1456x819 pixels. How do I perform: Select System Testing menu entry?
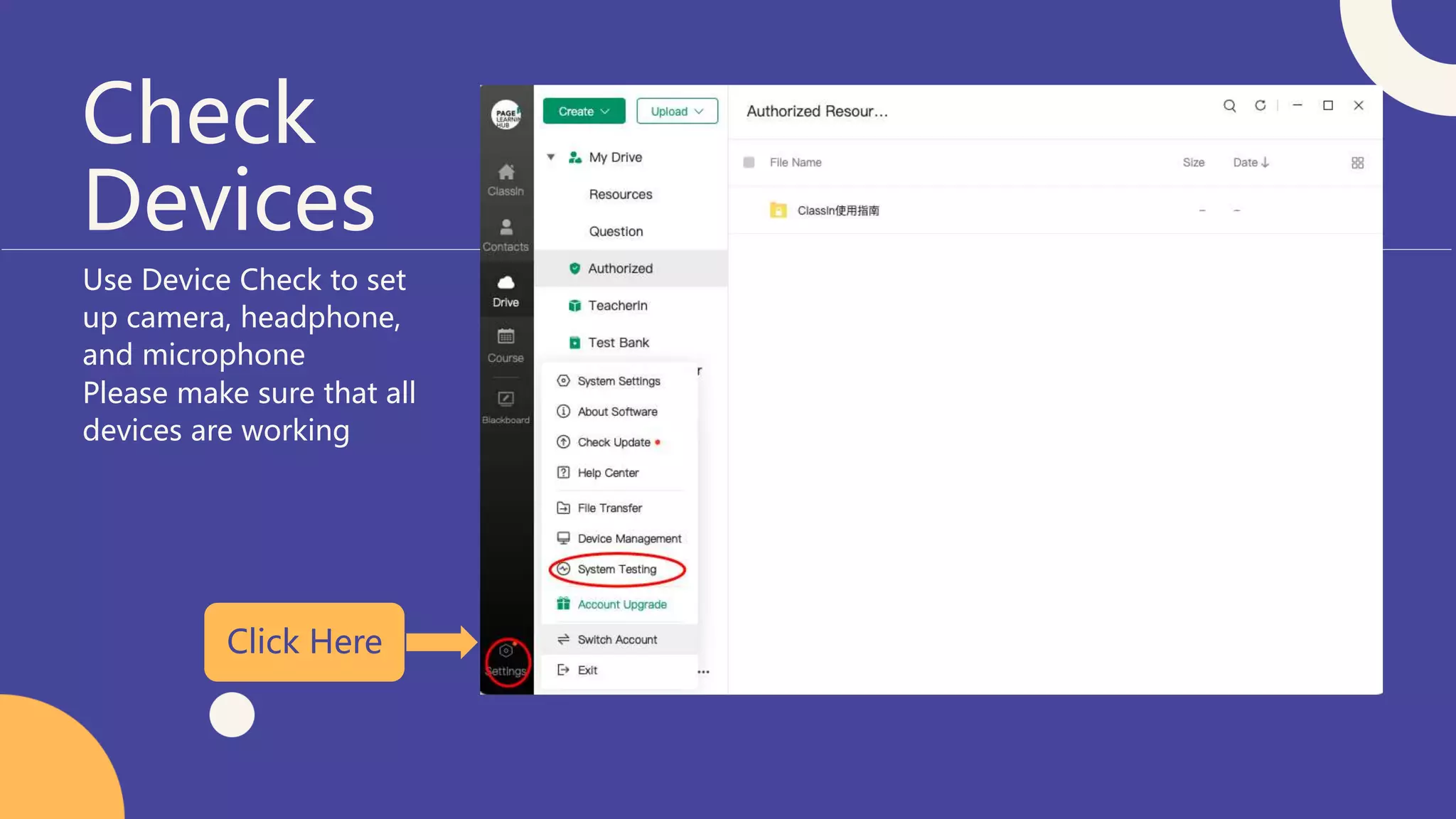[616, 569]
